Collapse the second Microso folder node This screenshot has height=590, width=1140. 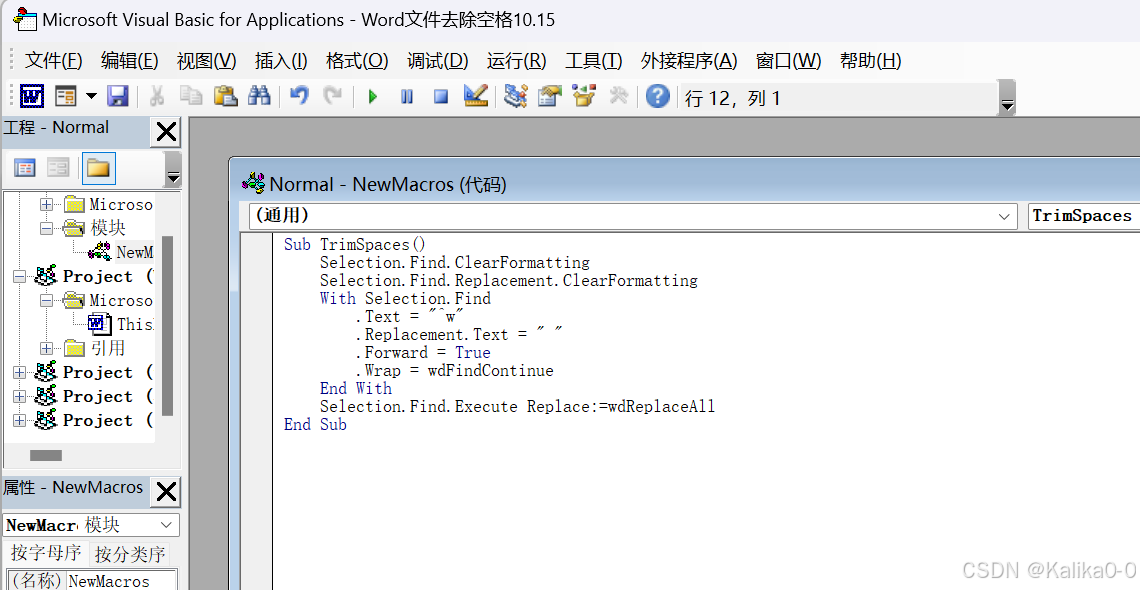click(47, 300)
